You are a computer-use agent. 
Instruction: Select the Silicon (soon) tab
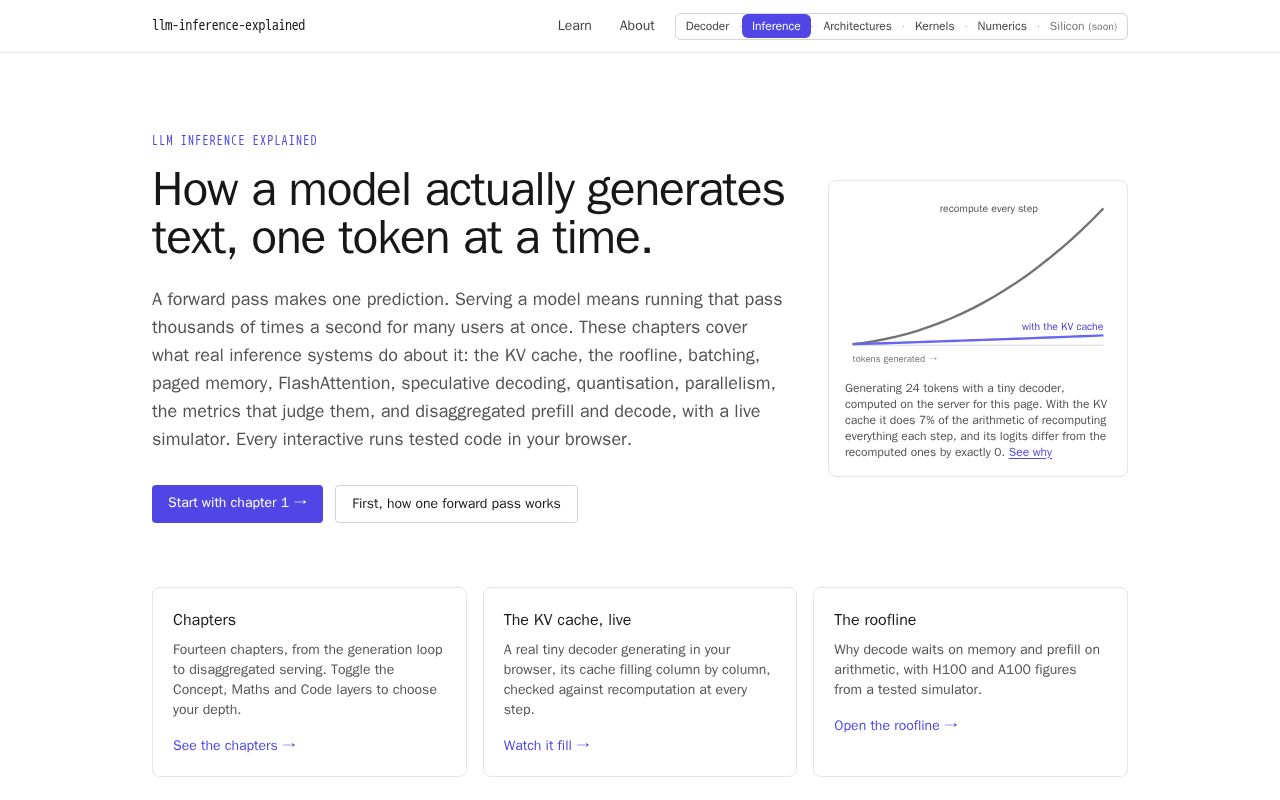tap(1083, 26)
